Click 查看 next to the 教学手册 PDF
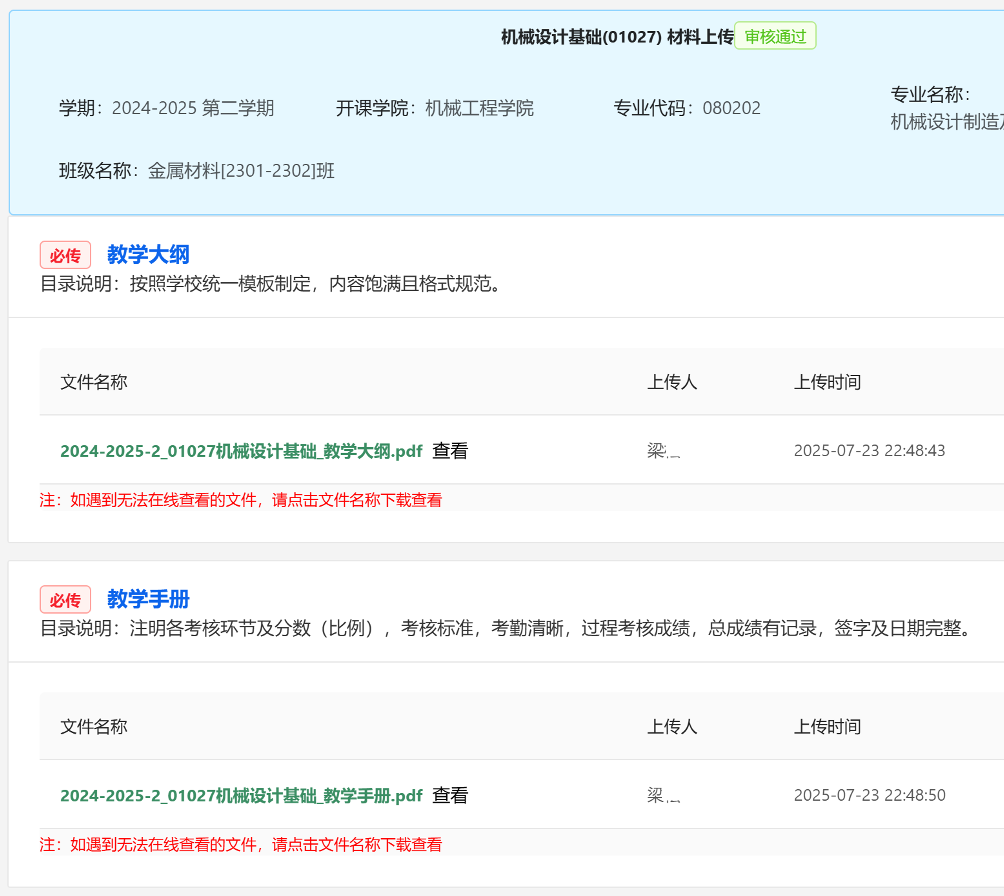Screen dimensions: 1004x896 450,796
